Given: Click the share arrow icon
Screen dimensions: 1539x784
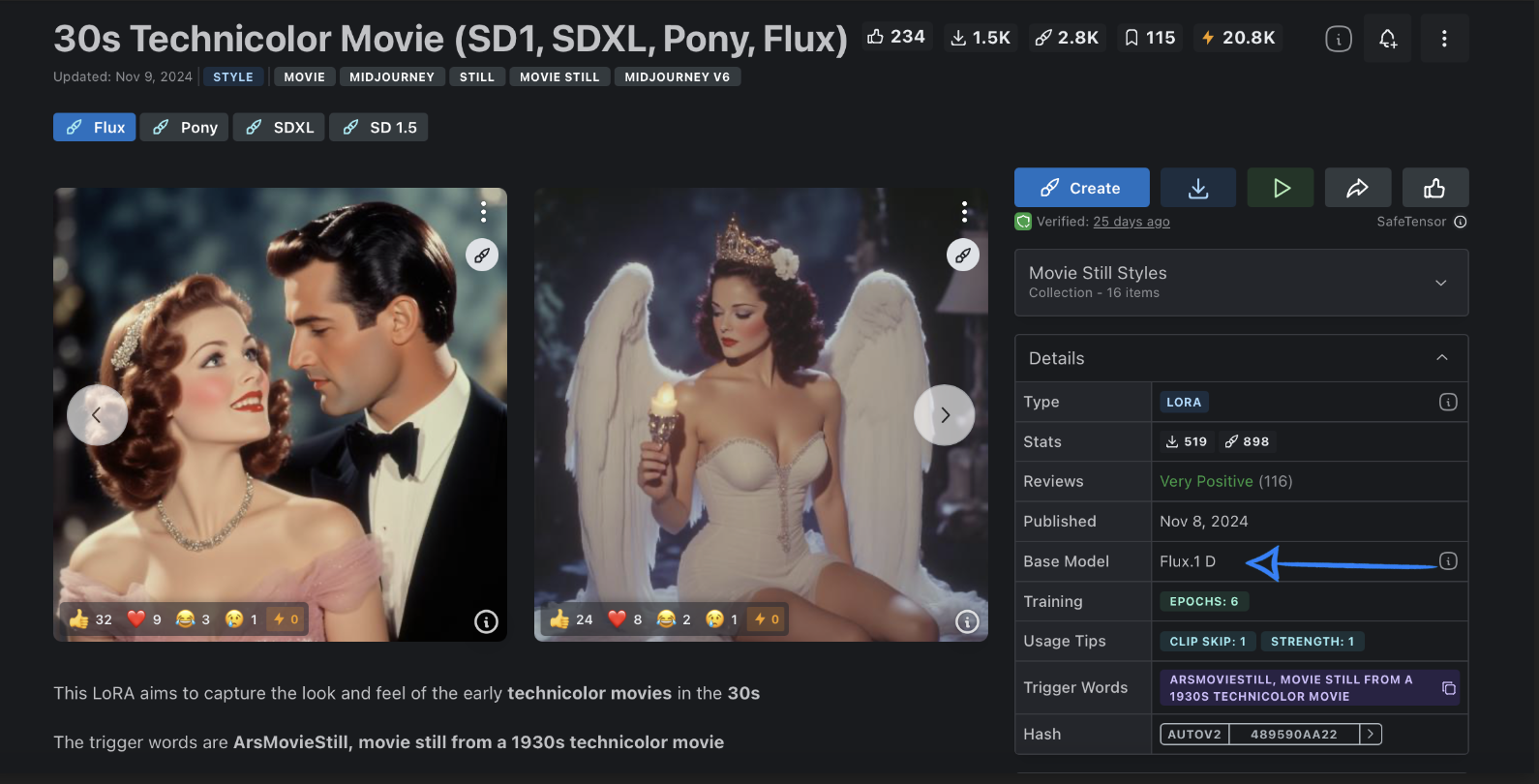Looking at the screenshot, I should (1357, 188).
